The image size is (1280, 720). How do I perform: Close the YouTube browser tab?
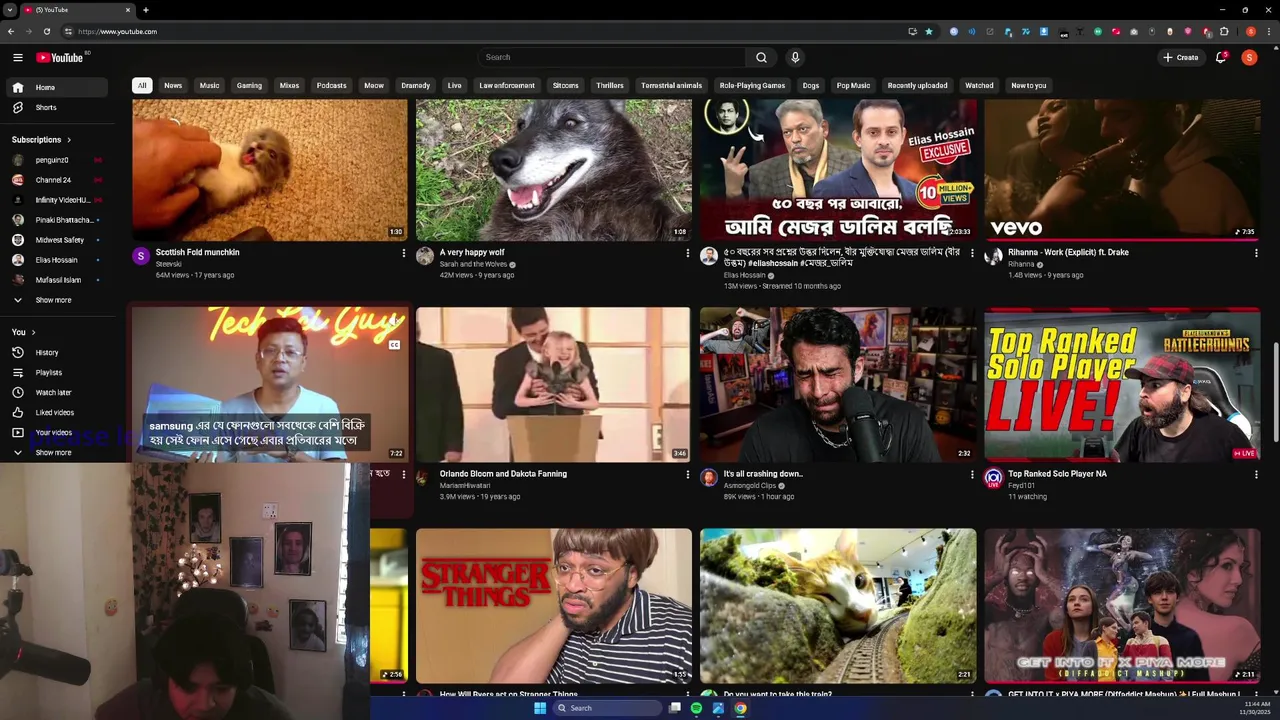coord(128,10)
